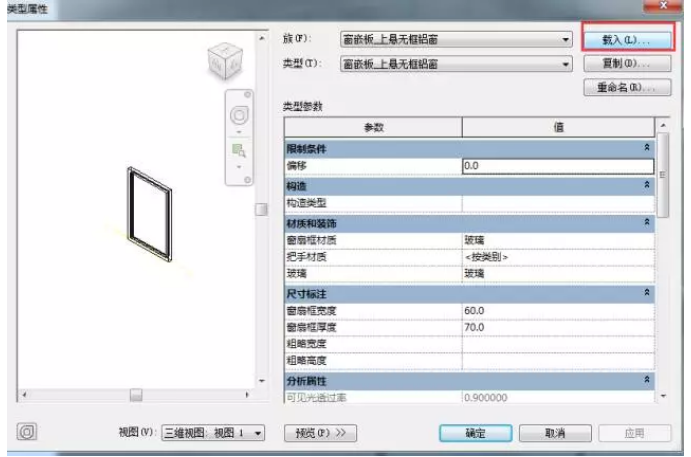The width and height of the screenshot is (691, 457).
Task: Click the 参数 column header
Action: point(373,128)
